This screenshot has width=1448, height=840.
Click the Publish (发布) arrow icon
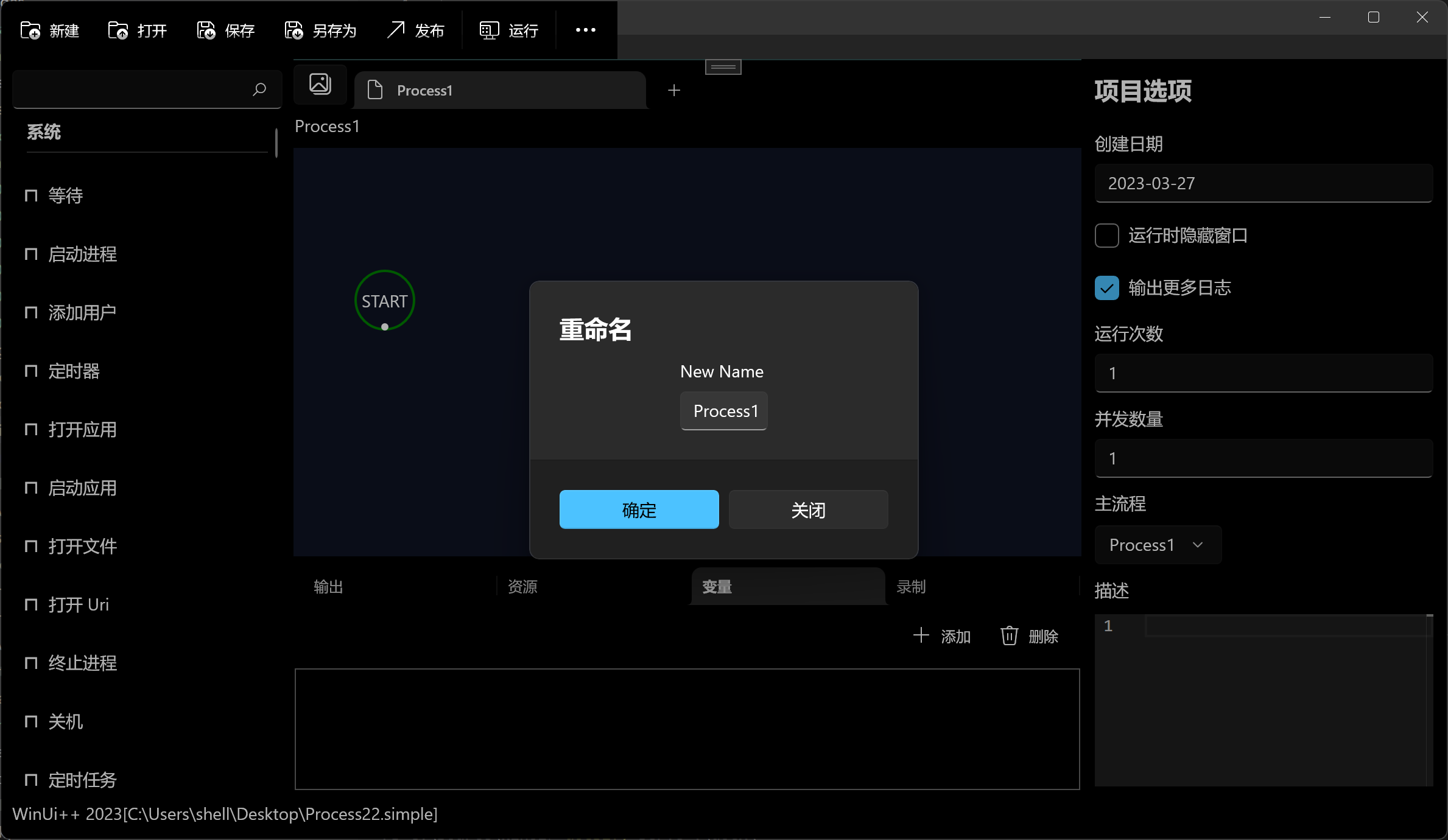pos(396,30)
